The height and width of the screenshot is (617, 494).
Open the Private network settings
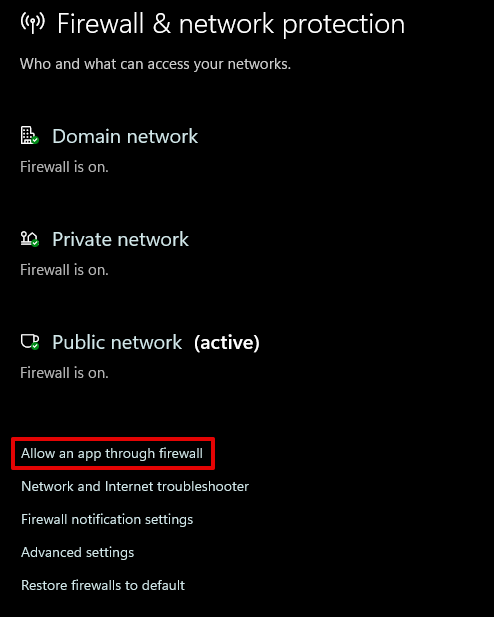[120, 239]
